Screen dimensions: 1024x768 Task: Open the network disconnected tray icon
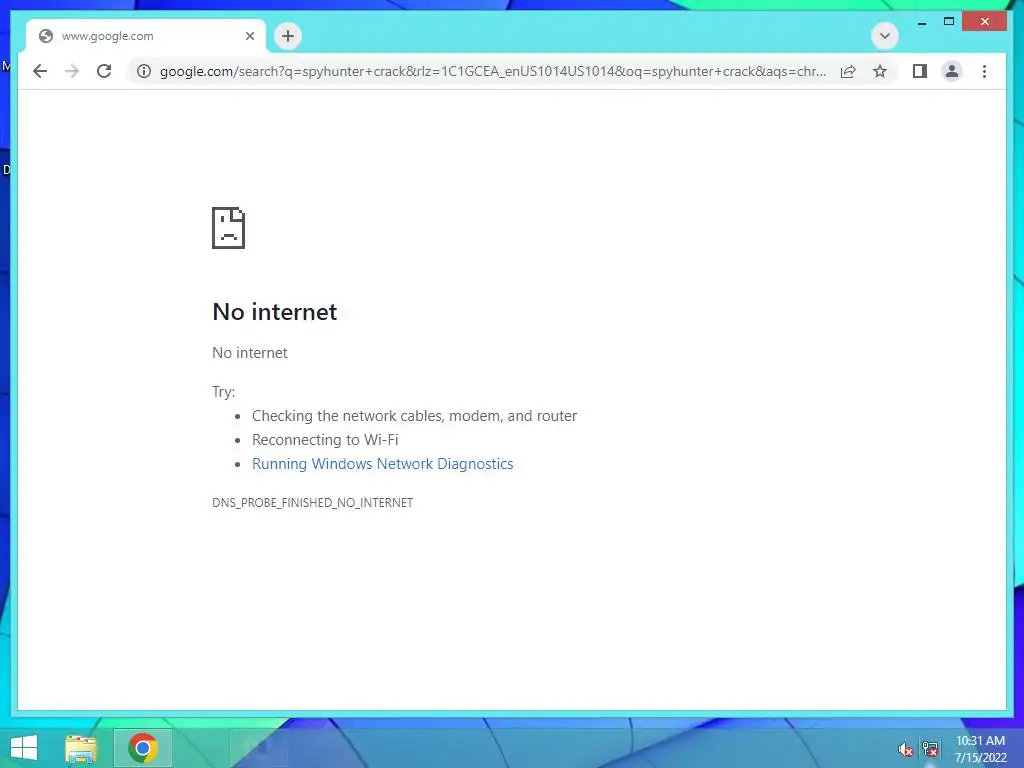coord(930,749)
